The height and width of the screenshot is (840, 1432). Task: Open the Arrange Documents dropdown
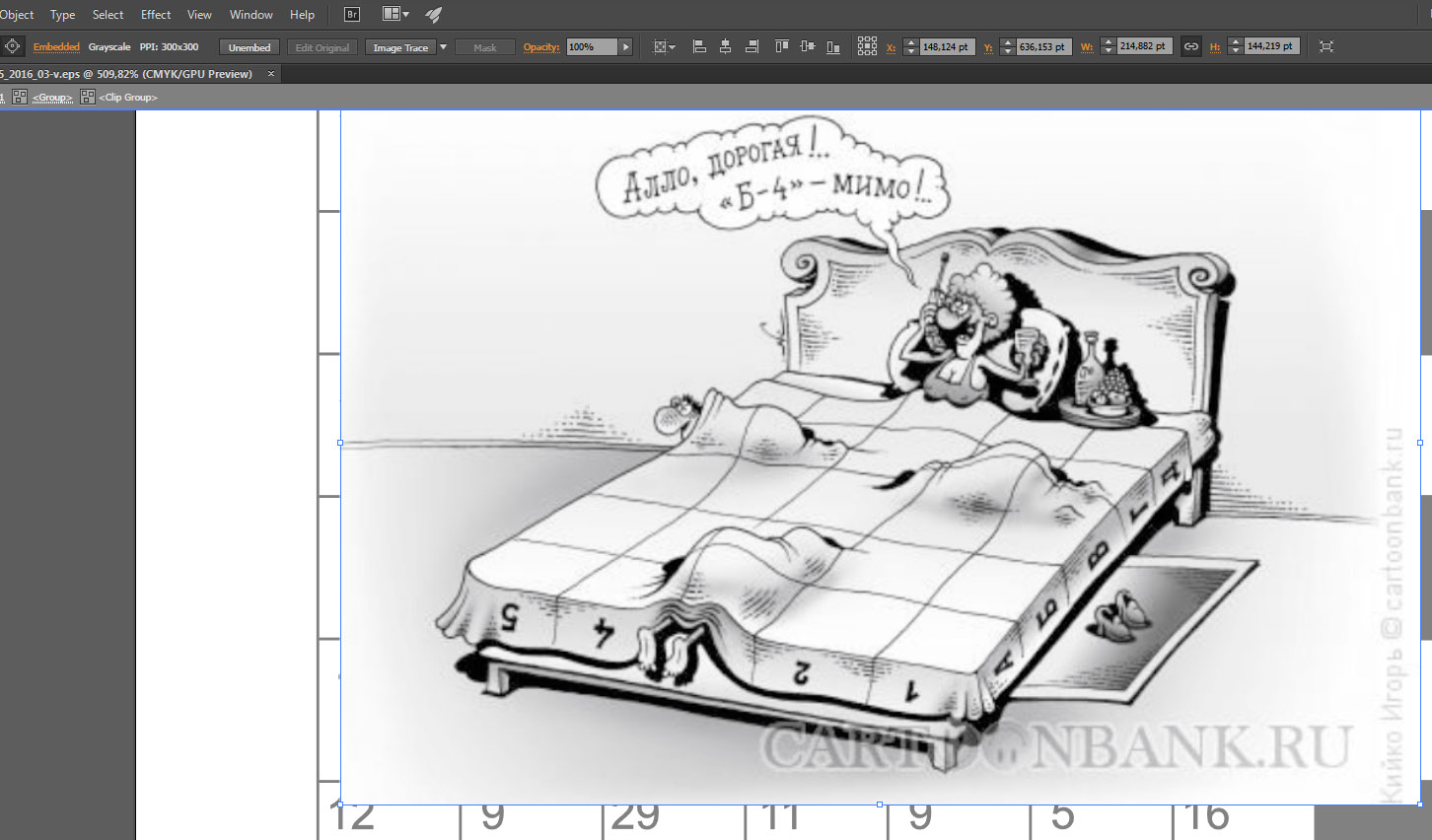click(395, 14)
